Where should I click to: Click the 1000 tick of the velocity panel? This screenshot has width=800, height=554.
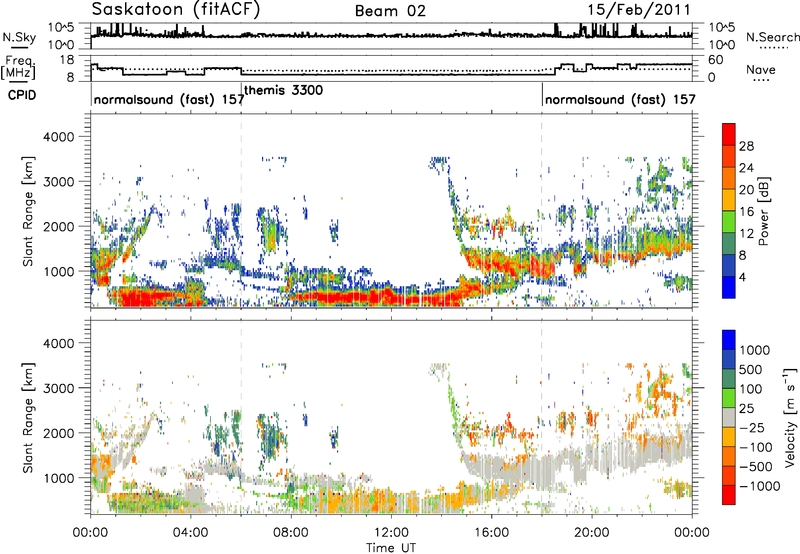click(58, 477)
